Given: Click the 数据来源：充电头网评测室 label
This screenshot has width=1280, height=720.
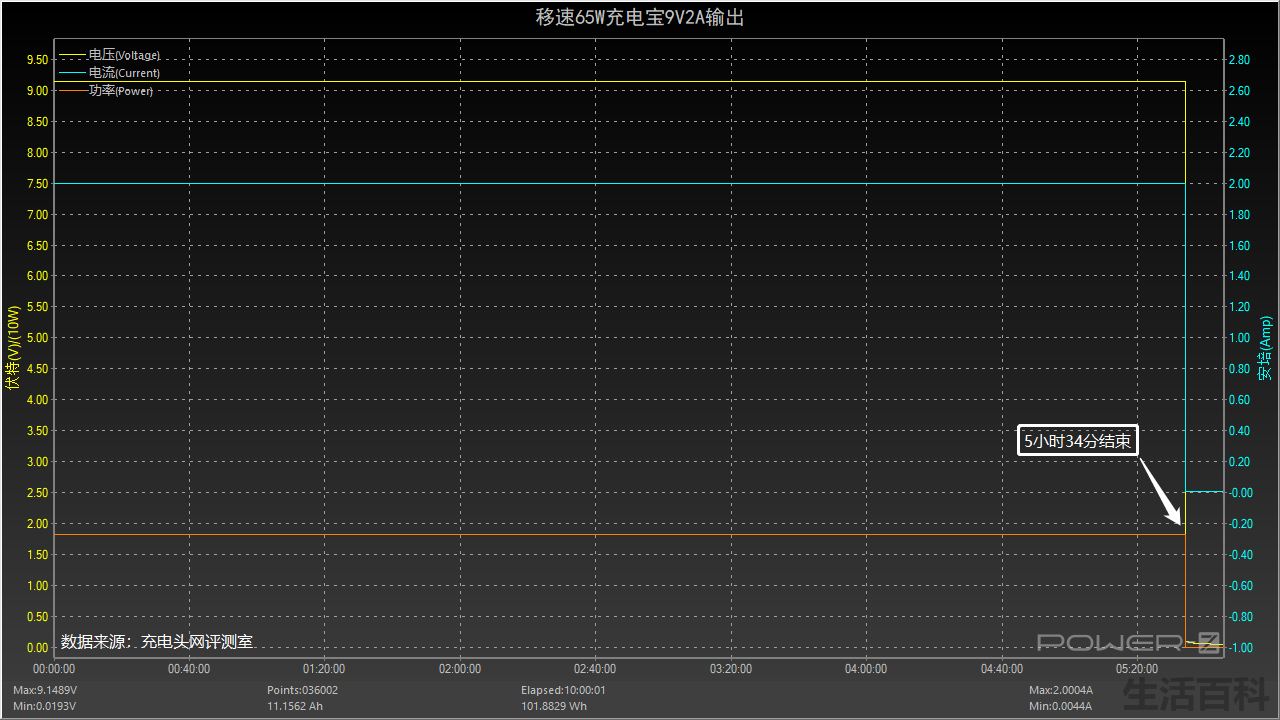Looking at the screenshot, I should coord(157,642).
